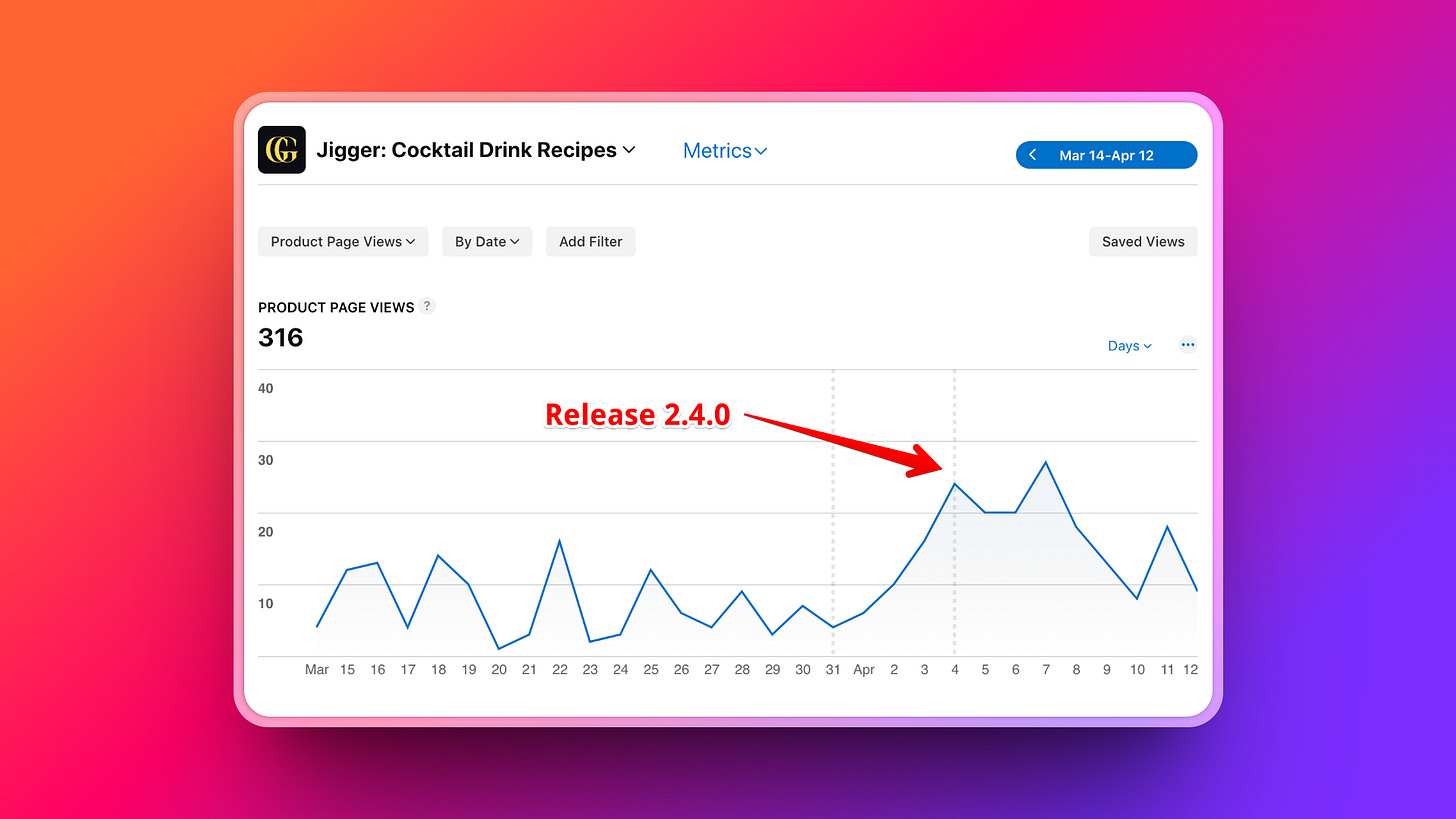
Task: Click the chart peak at Apr 7
Action: point(1046,462)
